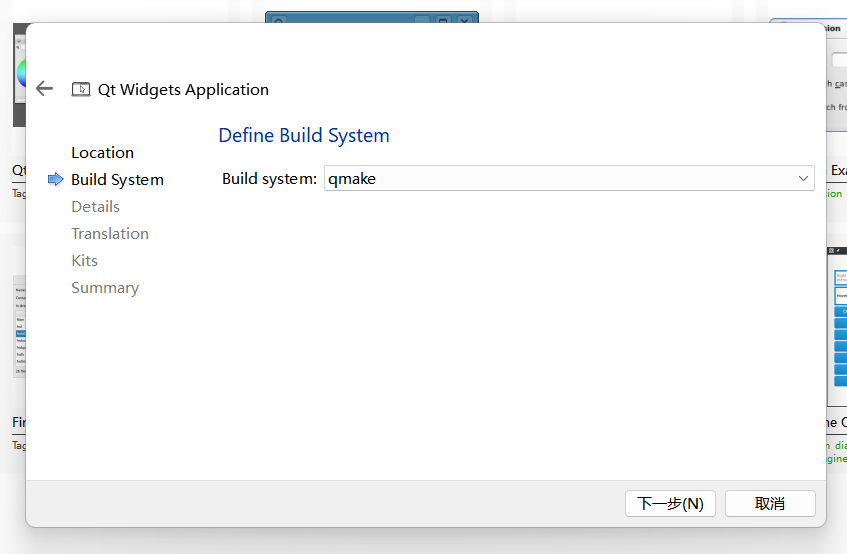Viewport: 847px width, 554px height.
Task: Click the blue arrow current step indicator
Action: 56,179
